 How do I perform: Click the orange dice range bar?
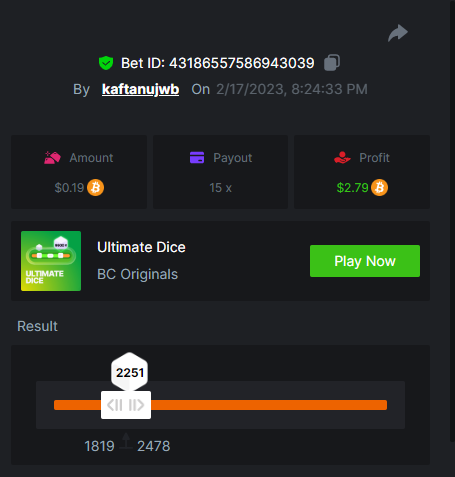point(220,405)
